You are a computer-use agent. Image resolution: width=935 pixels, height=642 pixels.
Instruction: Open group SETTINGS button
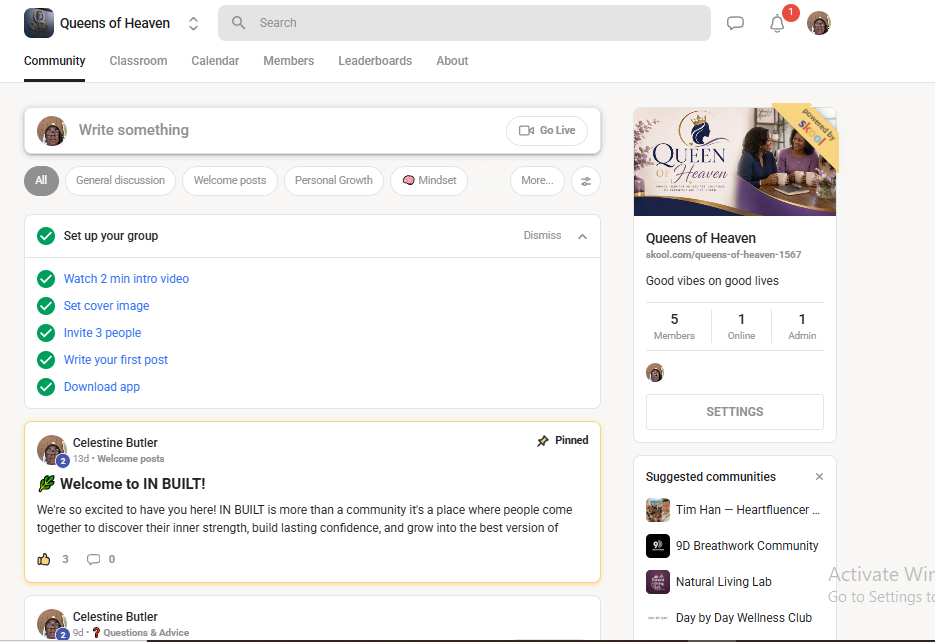pos(735,412)
